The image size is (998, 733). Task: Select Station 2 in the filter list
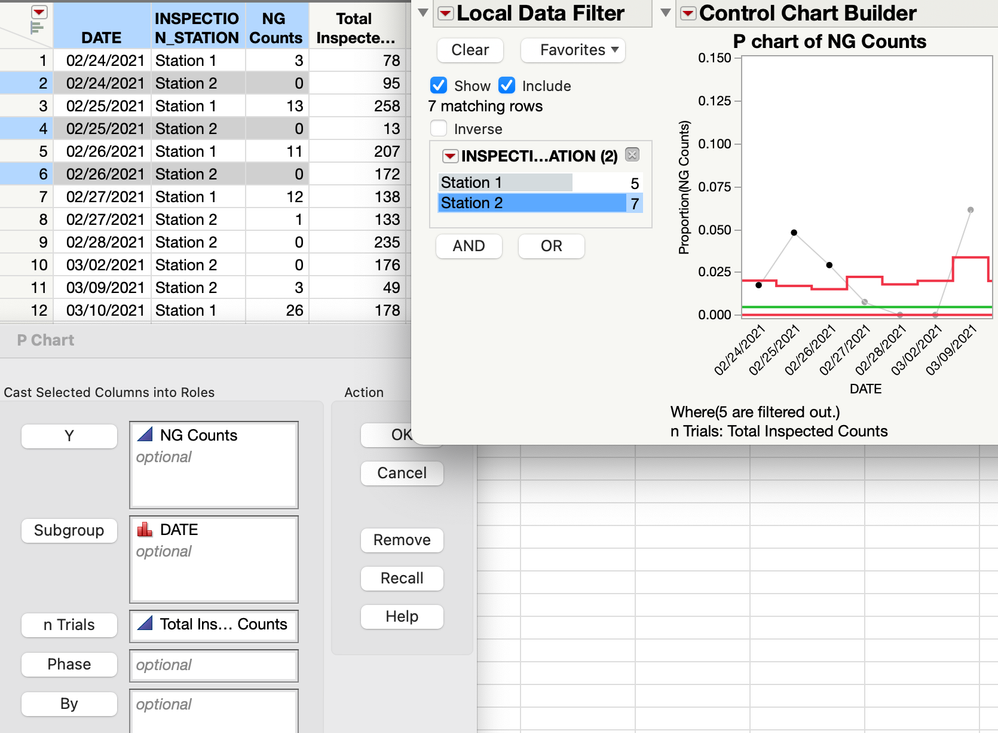[x=505, y=203]
